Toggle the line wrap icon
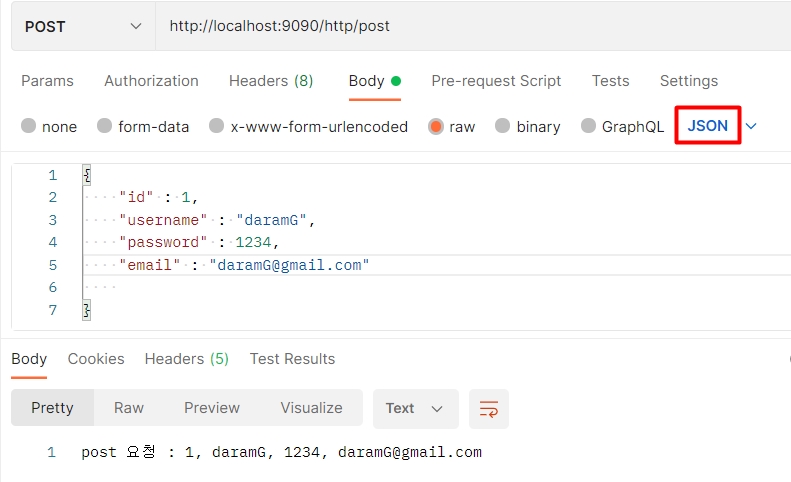791x482 pixels. [489, 409]
